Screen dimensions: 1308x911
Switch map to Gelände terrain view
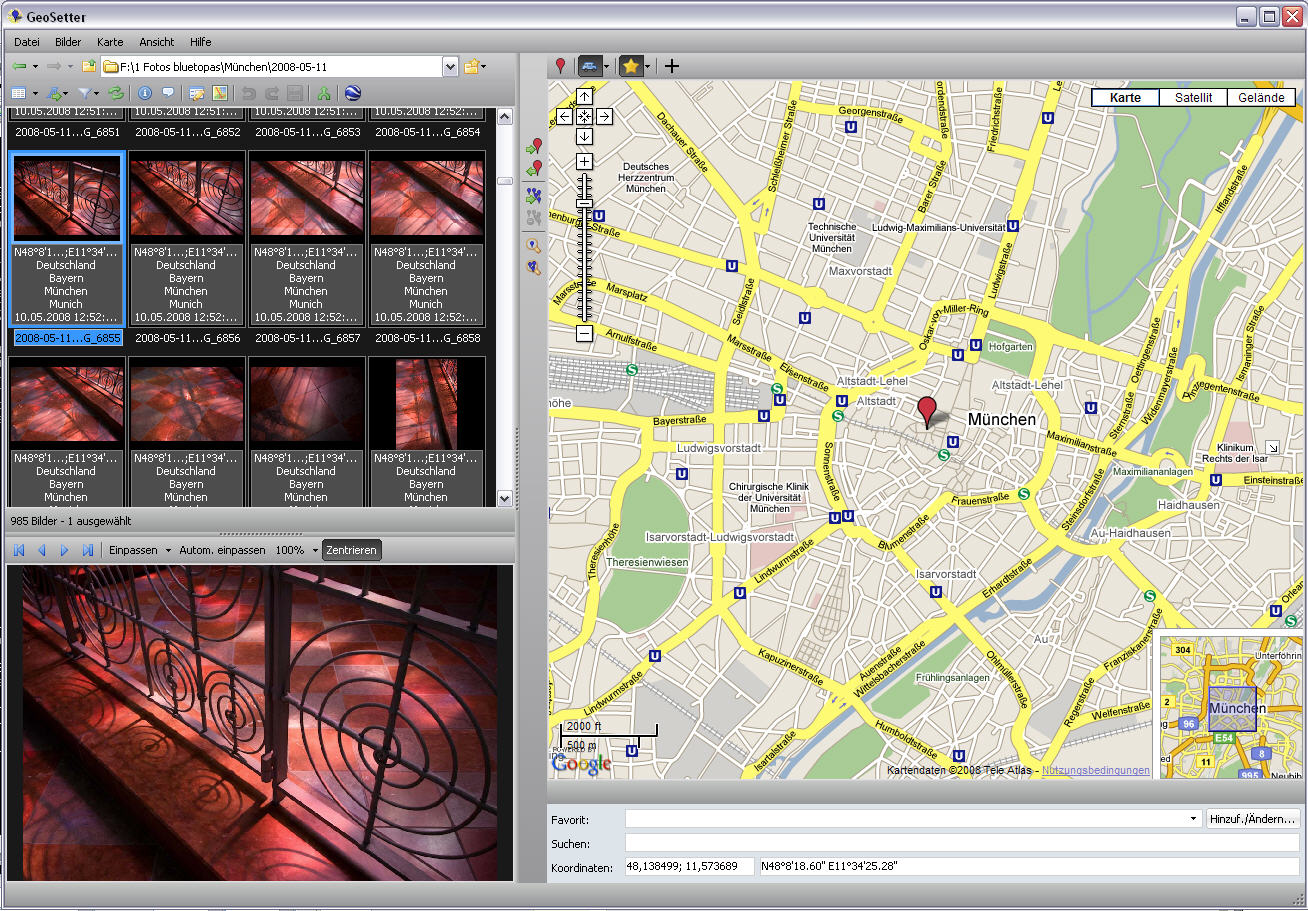(x=1261, y=98)
